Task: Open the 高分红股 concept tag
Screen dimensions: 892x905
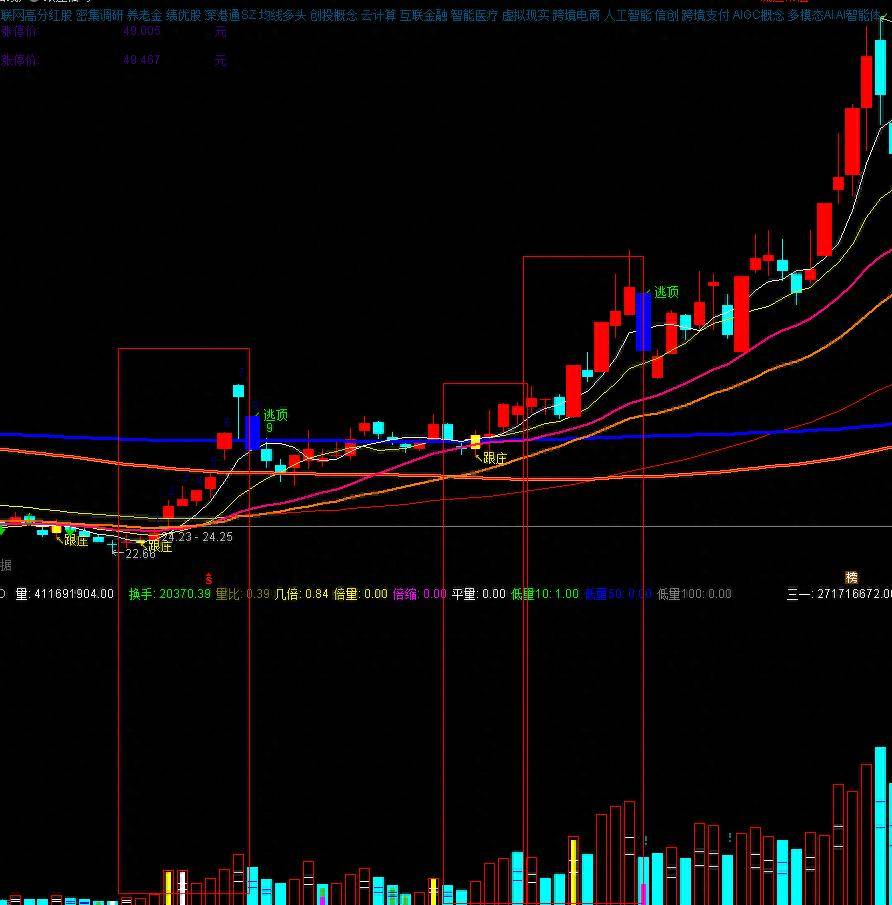Action: [x=48, y=16]
